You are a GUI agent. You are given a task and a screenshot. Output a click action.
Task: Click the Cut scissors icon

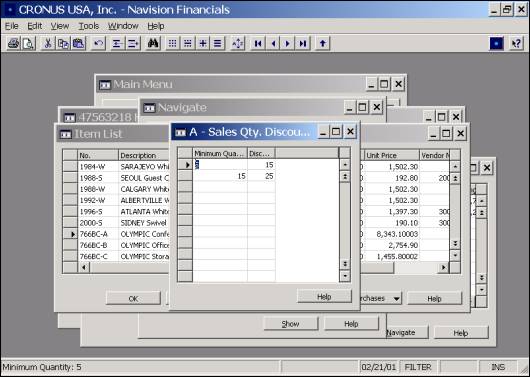(48, 43)
